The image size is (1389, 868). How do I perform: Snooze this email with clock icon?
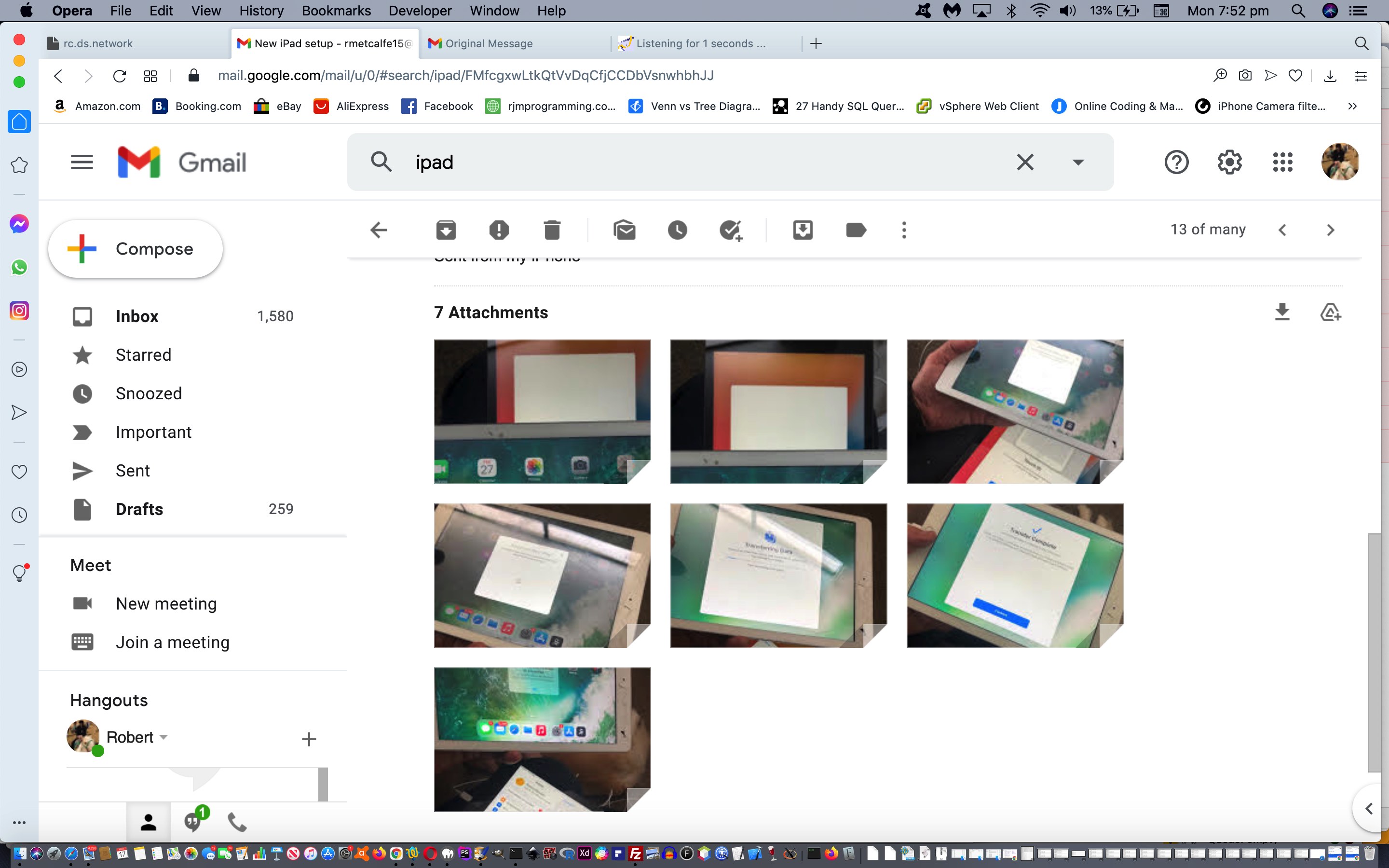click(x=677, y=230)
